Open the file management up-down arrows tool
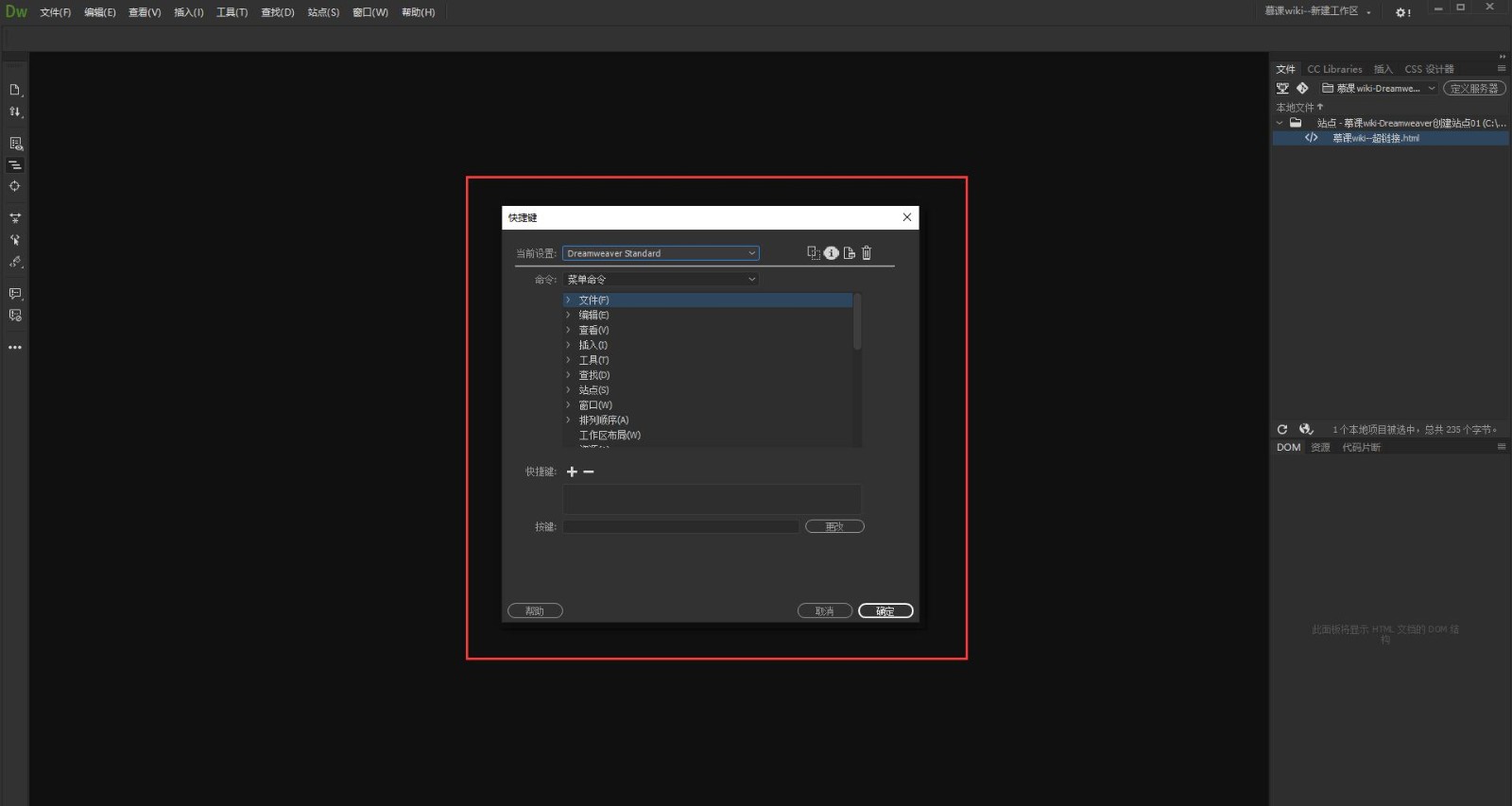This screenshot has width=1512, height=806. [14, 111]
